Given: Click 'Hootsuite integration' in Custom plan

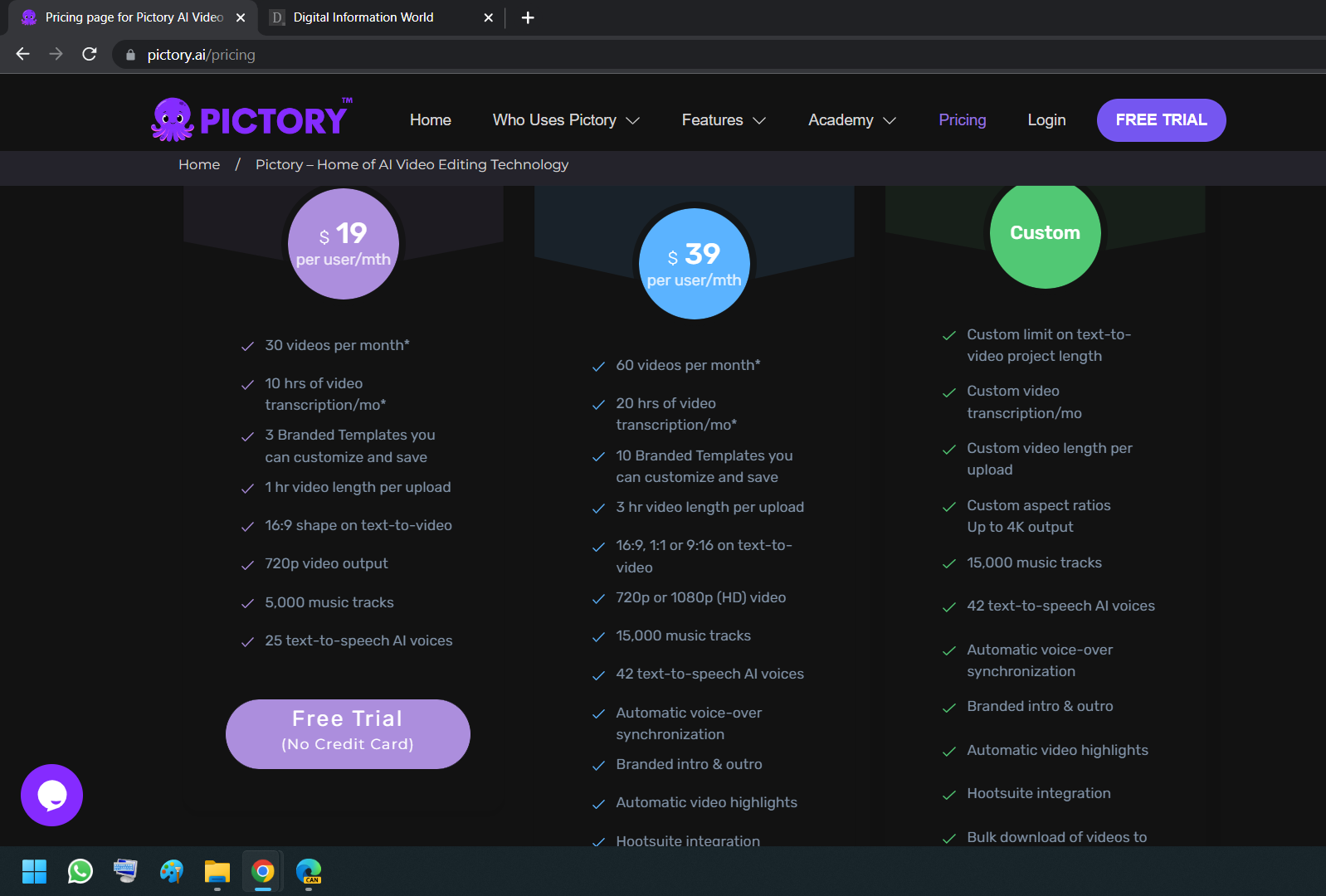Looking at the screenshot, I should [x=1038, y=793].
